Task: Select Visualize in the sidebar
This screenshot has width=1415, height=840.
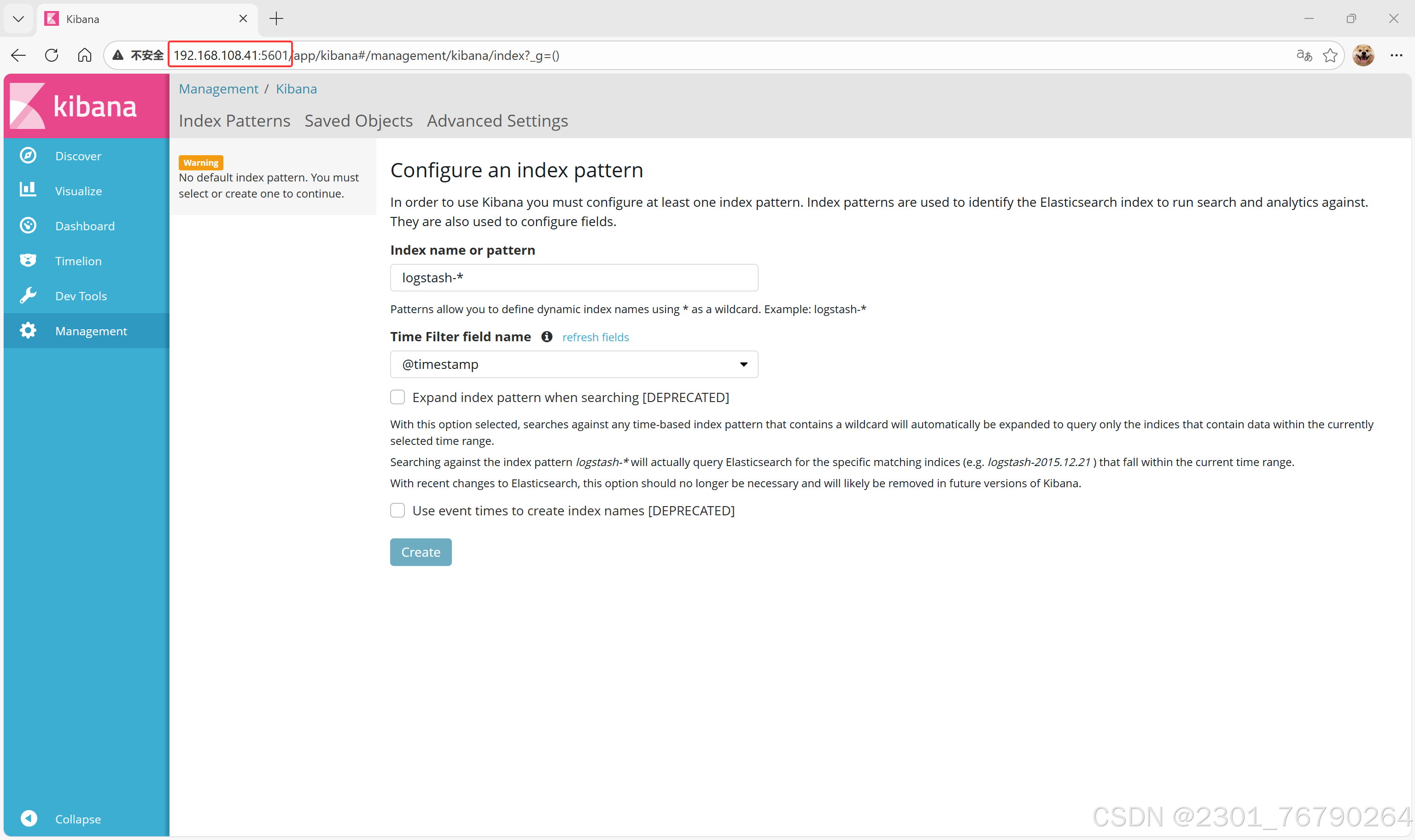Action: click(x=87, y=191)
